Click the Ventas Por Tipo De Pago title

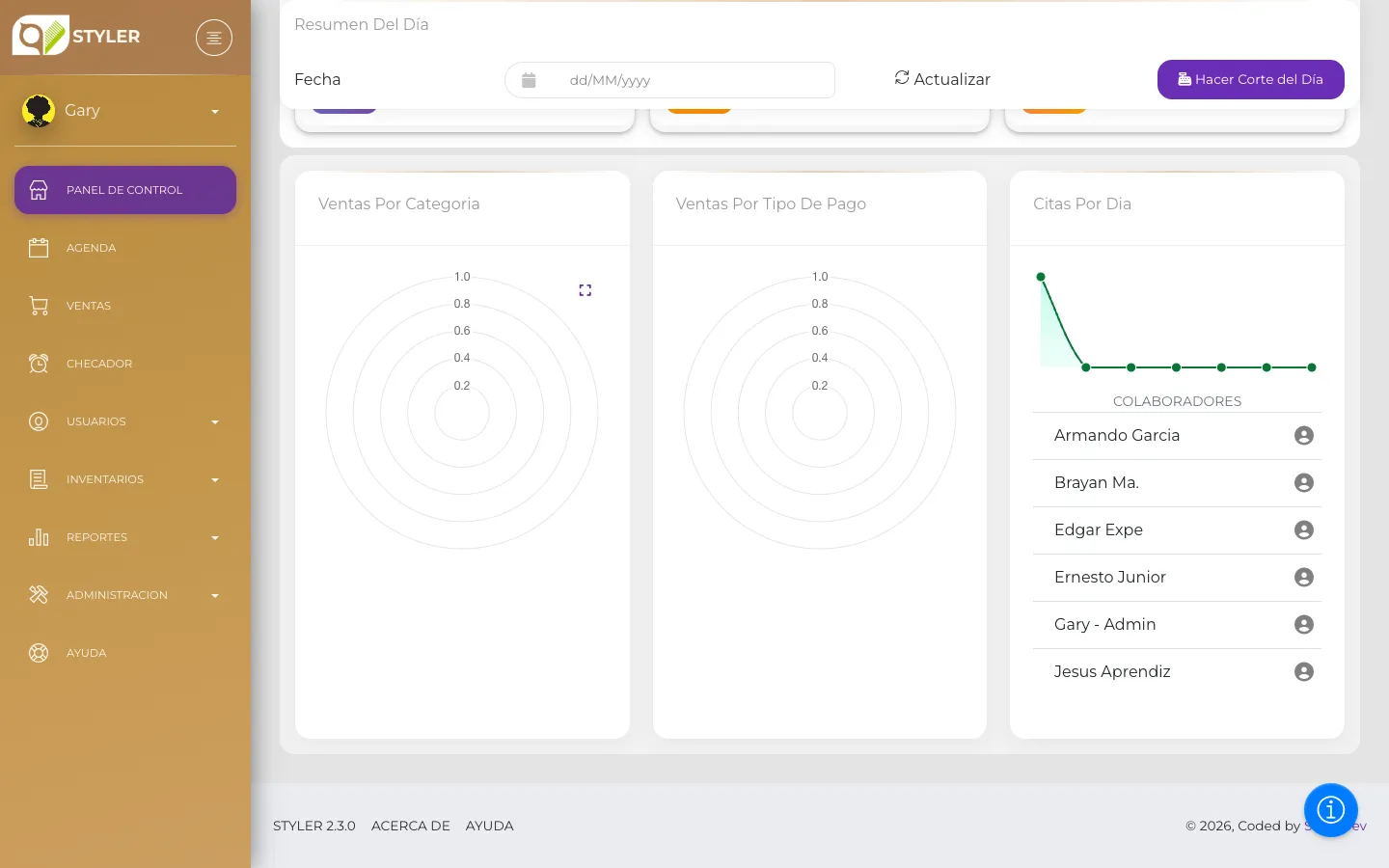771,203
